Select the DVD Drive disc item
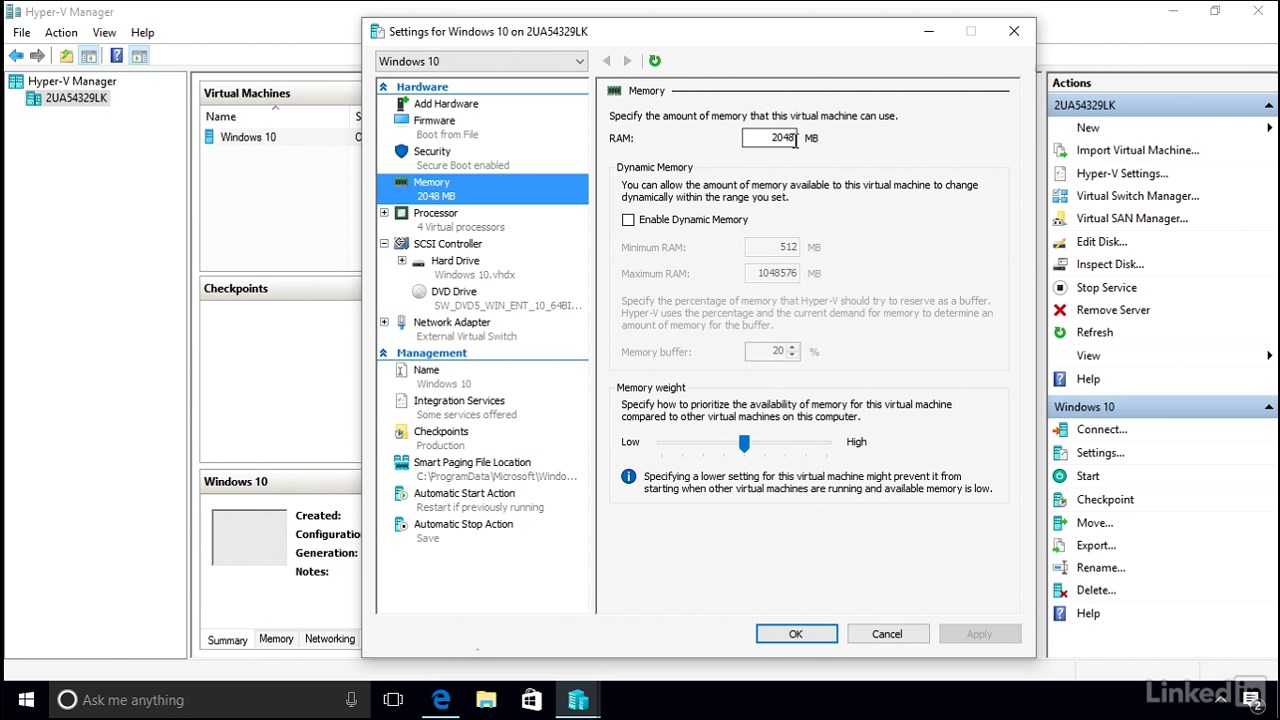This screenshot has width=1280, height=720. pyautogui.click(x=453, y=292)
